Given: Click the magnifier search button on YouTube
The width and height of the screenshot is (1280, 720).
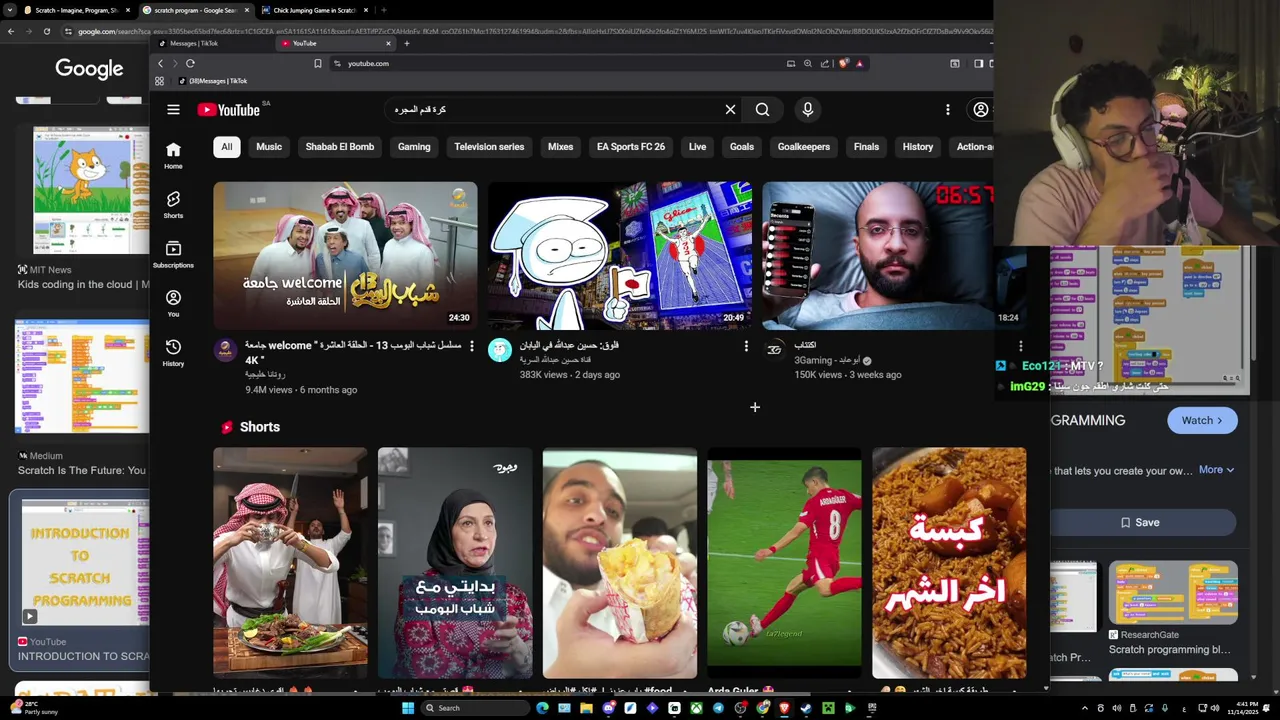Looking at the screenshot, I should point(762,110).
